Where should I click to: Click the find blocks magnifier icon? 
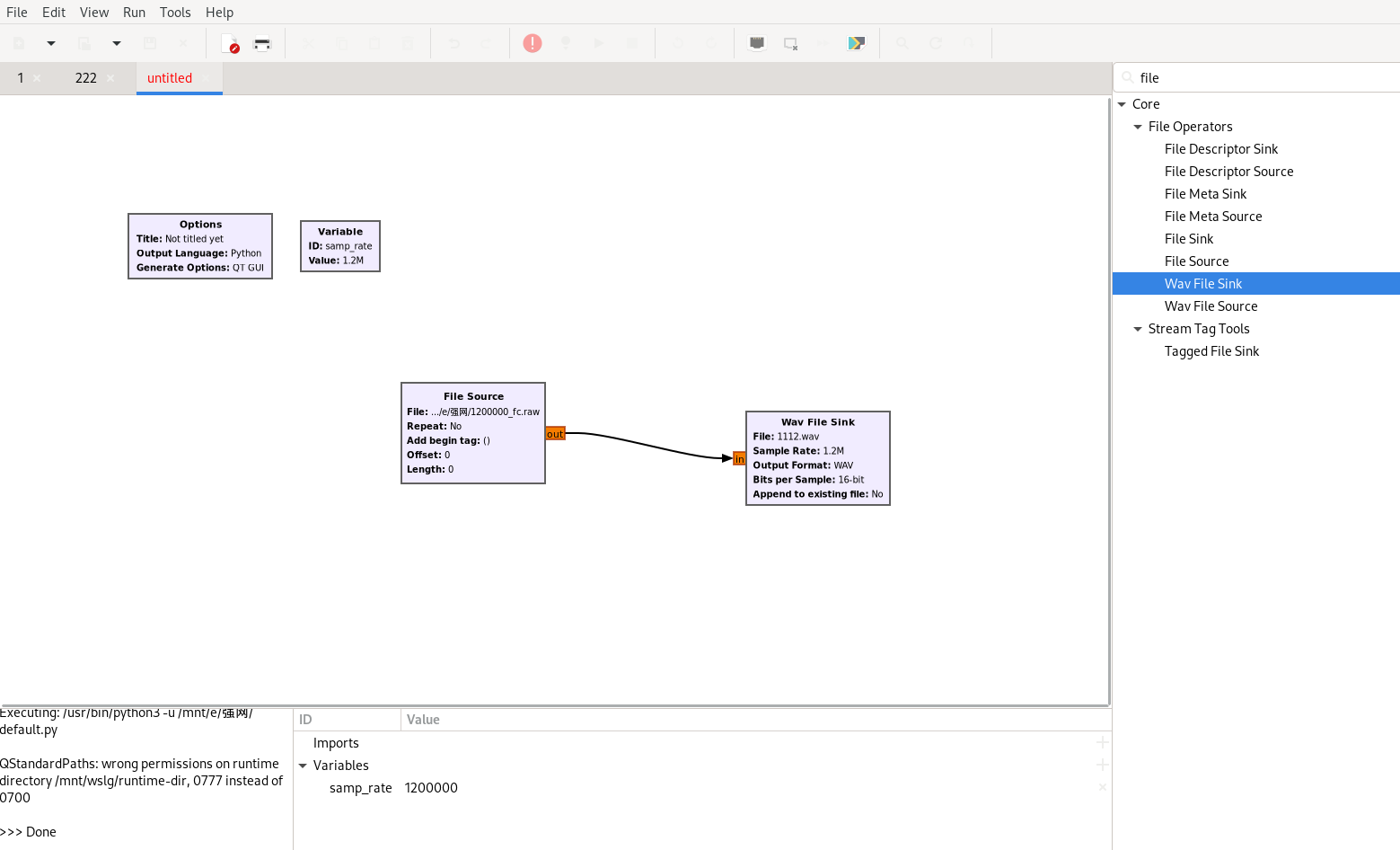tap(903, 43)
